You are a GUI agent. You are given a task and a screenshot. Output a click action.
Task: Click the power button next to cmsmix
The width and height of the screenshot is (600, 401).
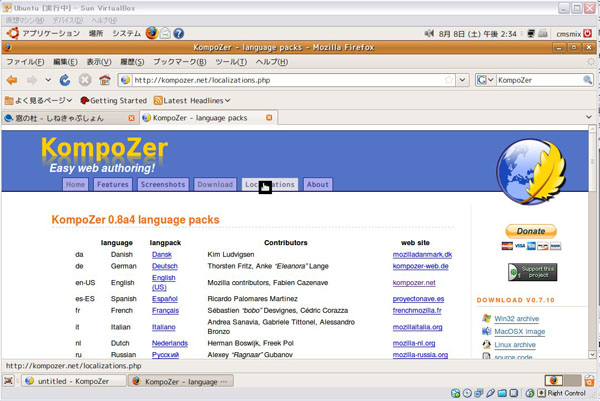pos(588,34)
